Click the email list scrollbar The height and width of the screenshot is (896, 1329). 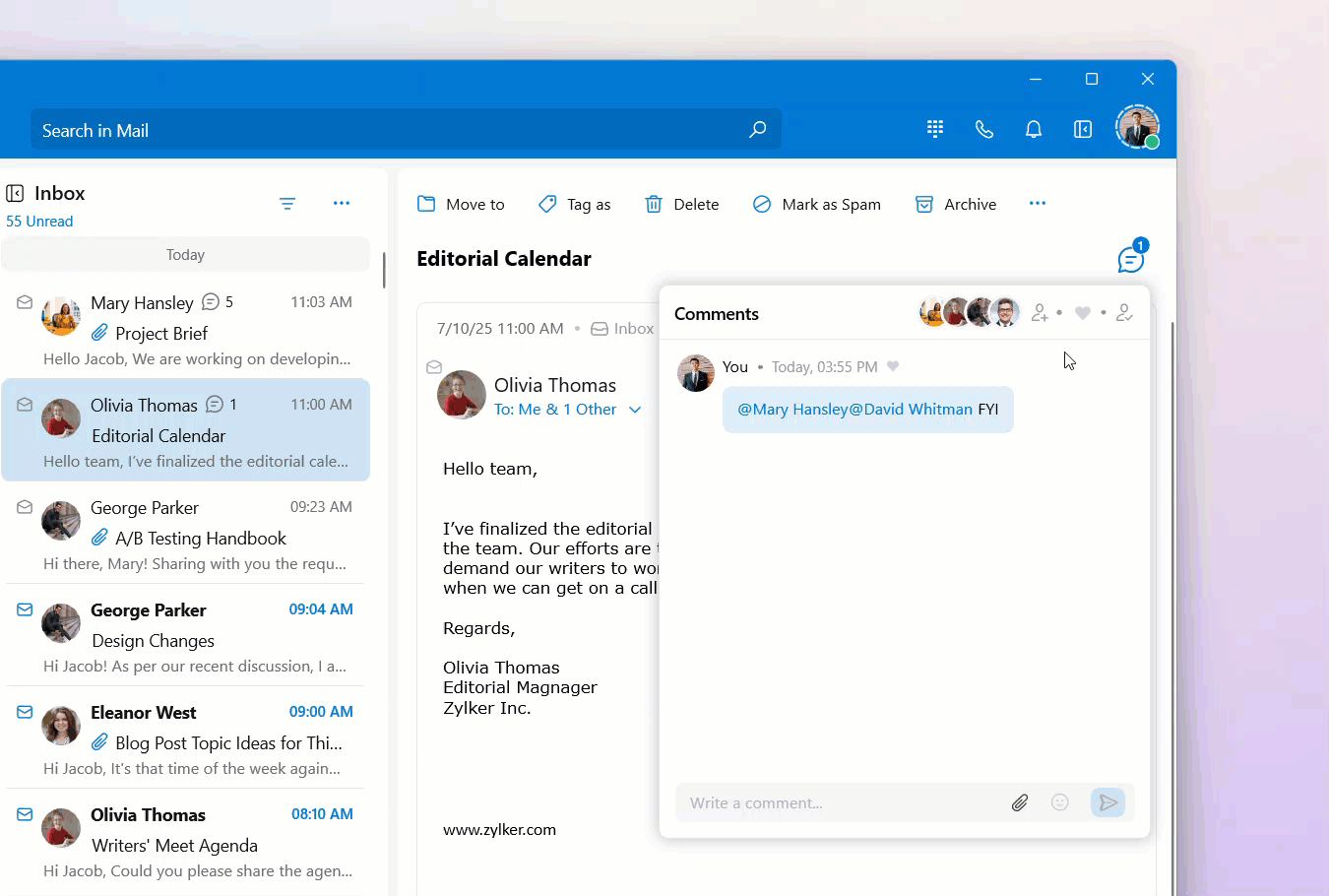tap(384, 270)
